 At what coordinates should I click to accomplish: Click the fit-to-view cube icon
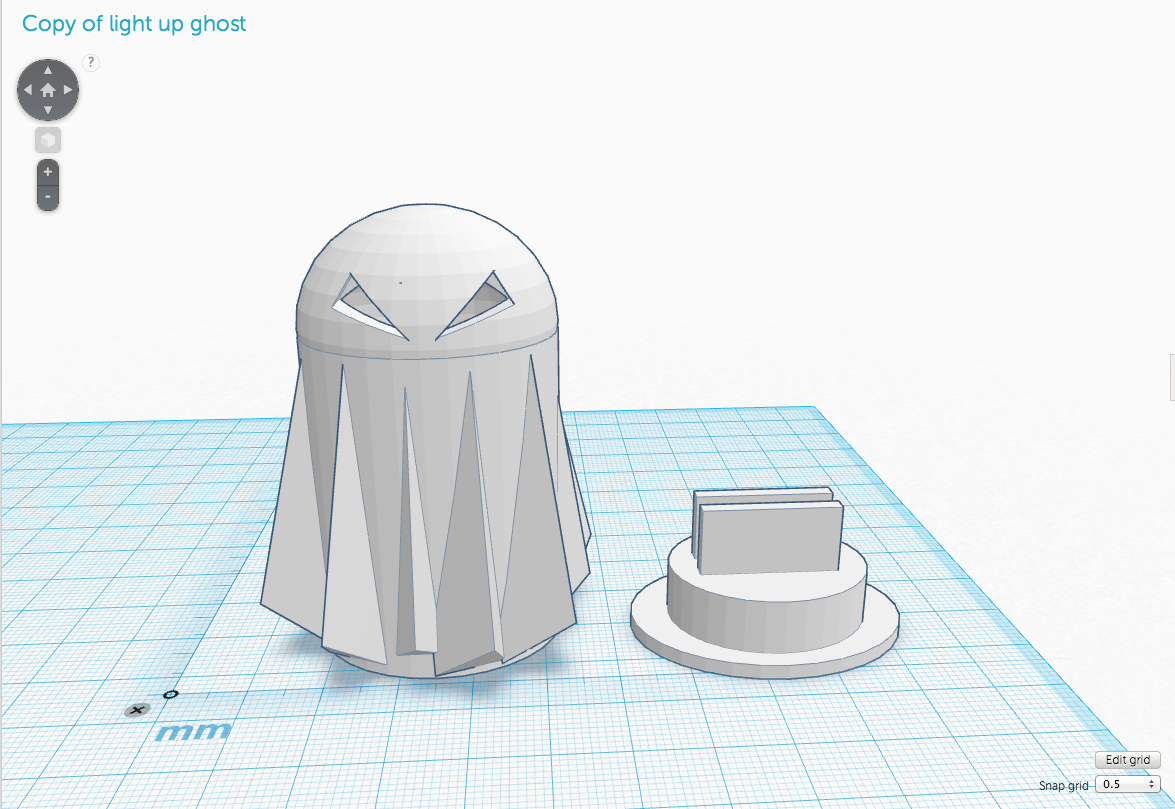click(48, 140)
